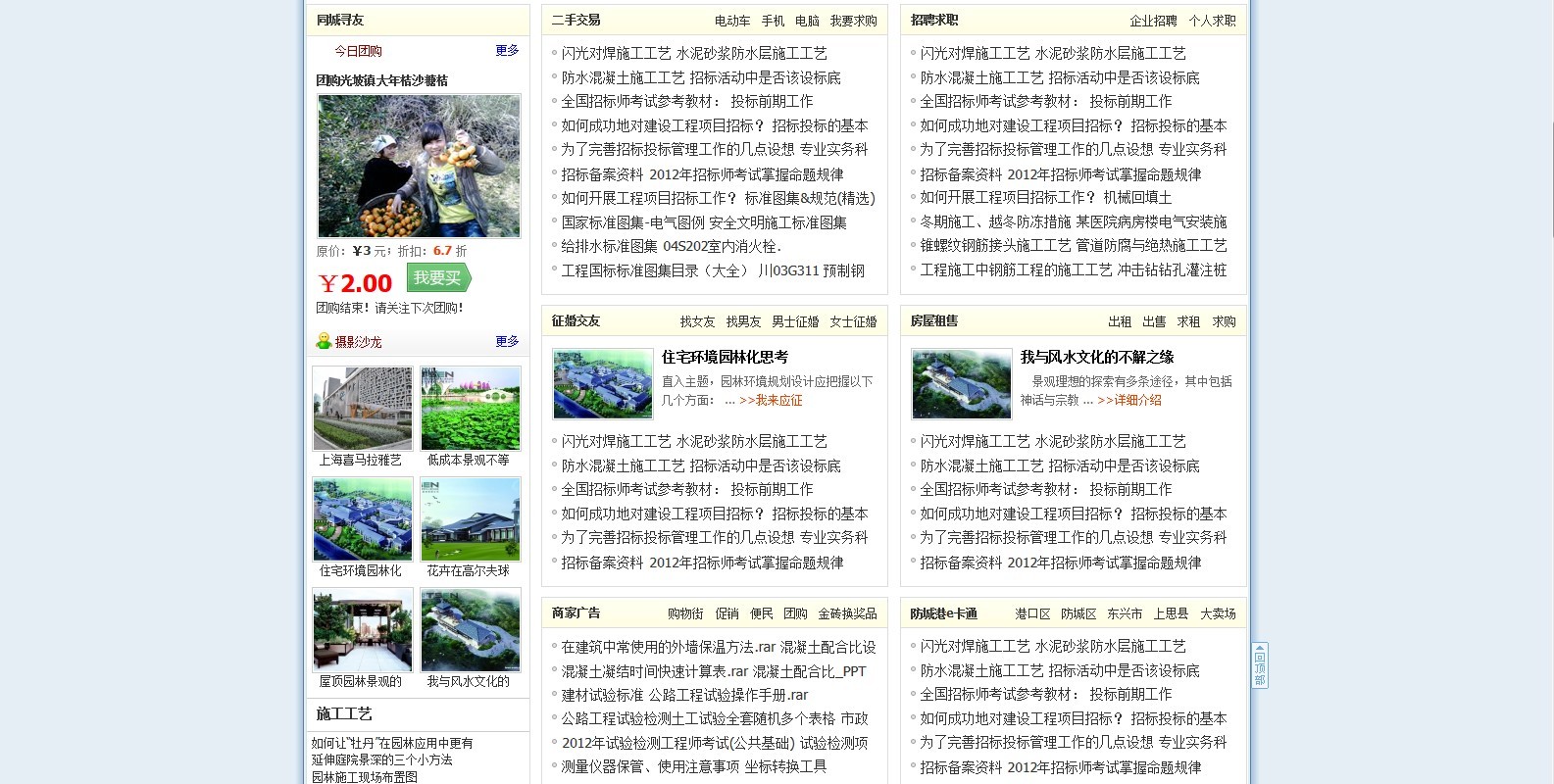Open article title 我与风水文化的不解之缘
The image size is (1554, 784).
tap(1097, 357)
